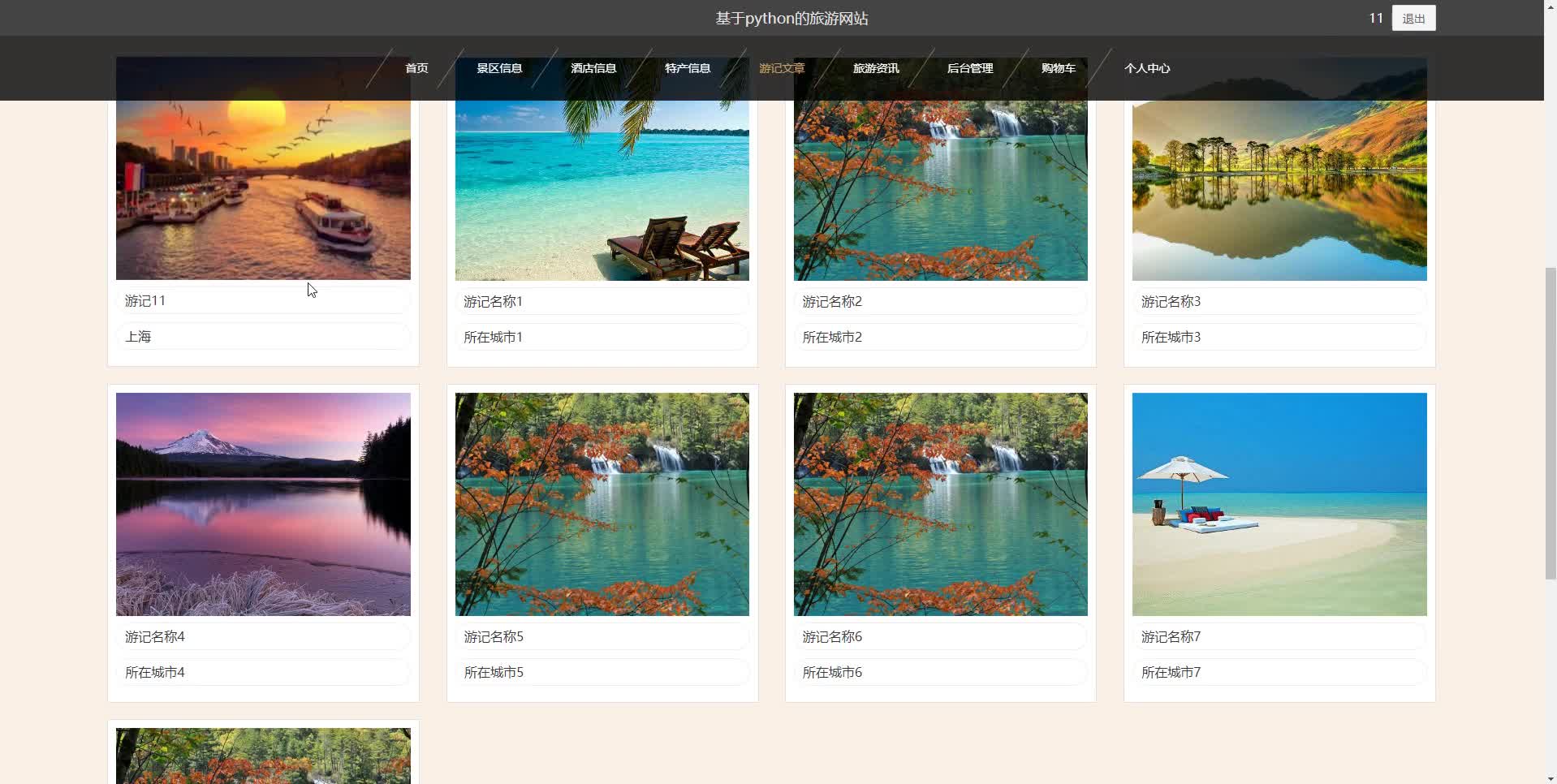Click the title 游记名称7
1557x784 pixels.
(1171, 637)
